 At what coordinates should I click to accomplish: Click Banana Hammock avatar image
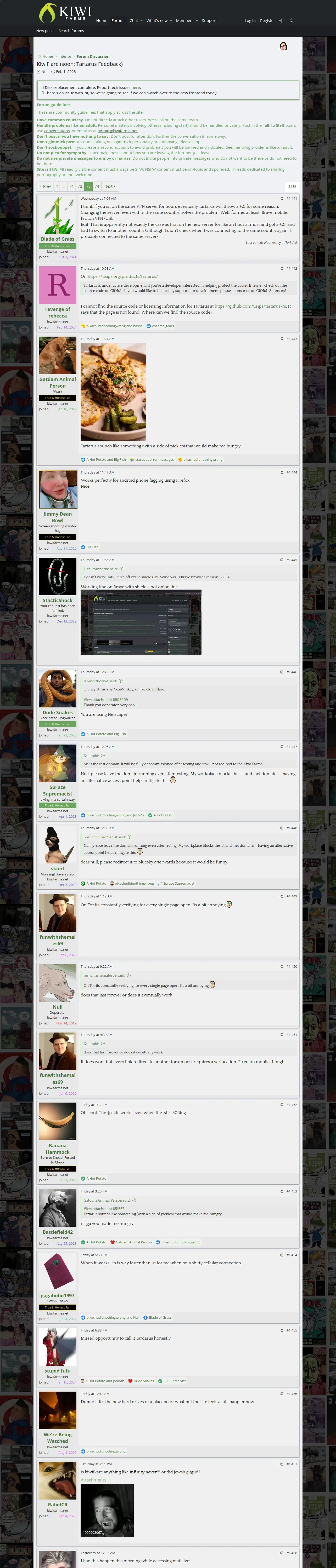click(57, 1121)
